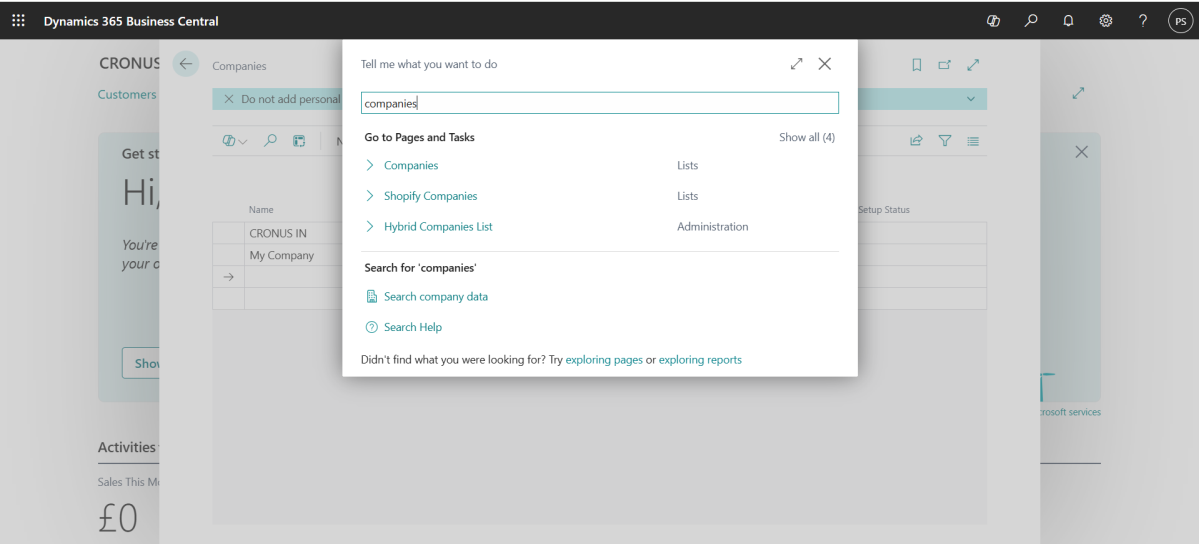The height and width of the screenshot is (544, 1199).
Task: Open Copilot icon in top bar
Action: [x=993, y=21]
